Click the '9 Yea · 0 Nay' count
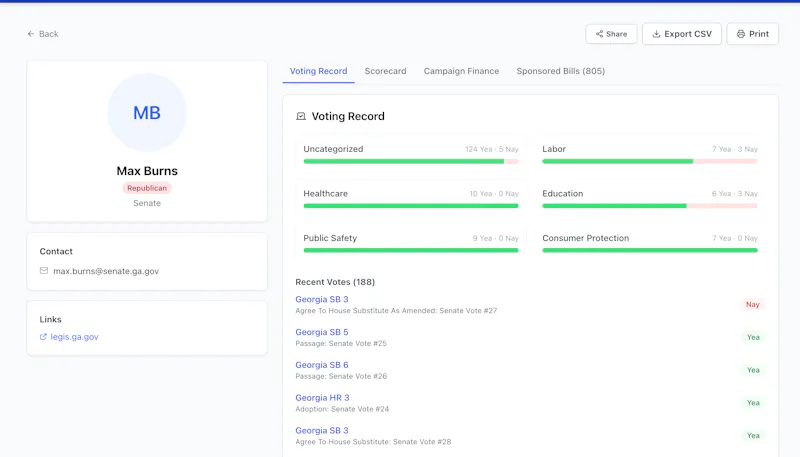 pyautogui.click(x=495, y=238)
